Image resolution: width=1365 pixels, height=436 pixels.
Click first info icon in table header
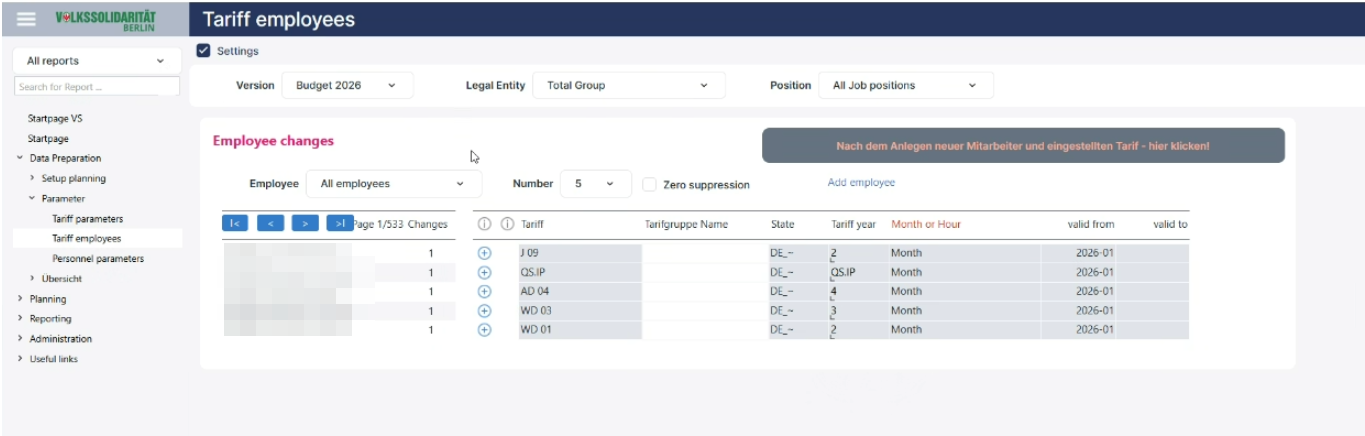pos(485,224)
